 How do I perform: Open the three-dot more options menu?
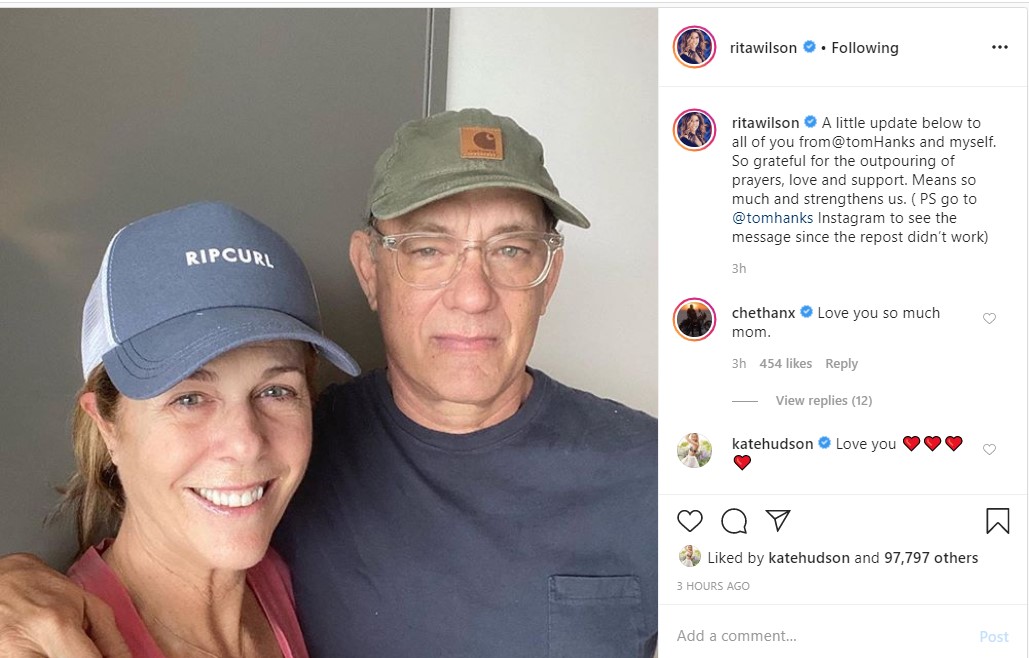pyautogui.click(x=999, y=47)
